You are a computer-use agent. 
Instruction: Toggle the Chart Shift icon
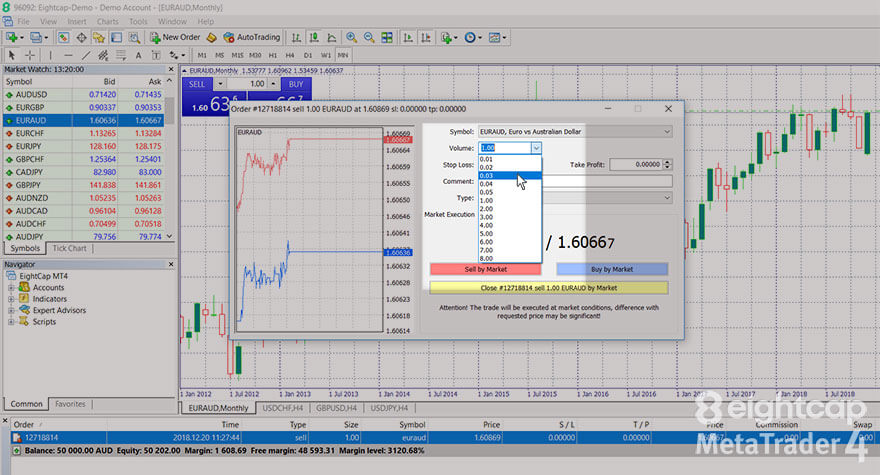tap(426, 38)
